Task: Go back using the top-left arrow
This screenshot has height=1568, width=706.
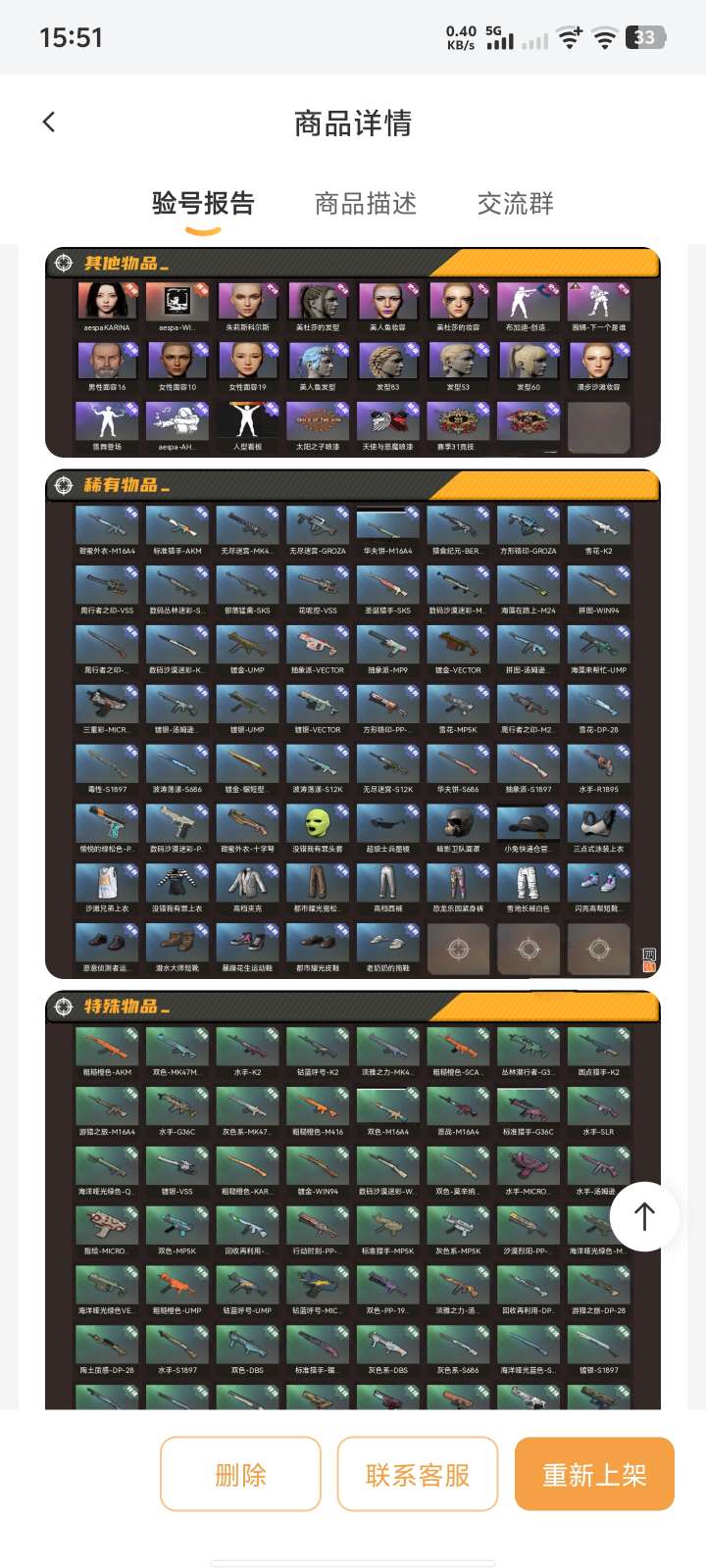Action: (x=49, y=122)
